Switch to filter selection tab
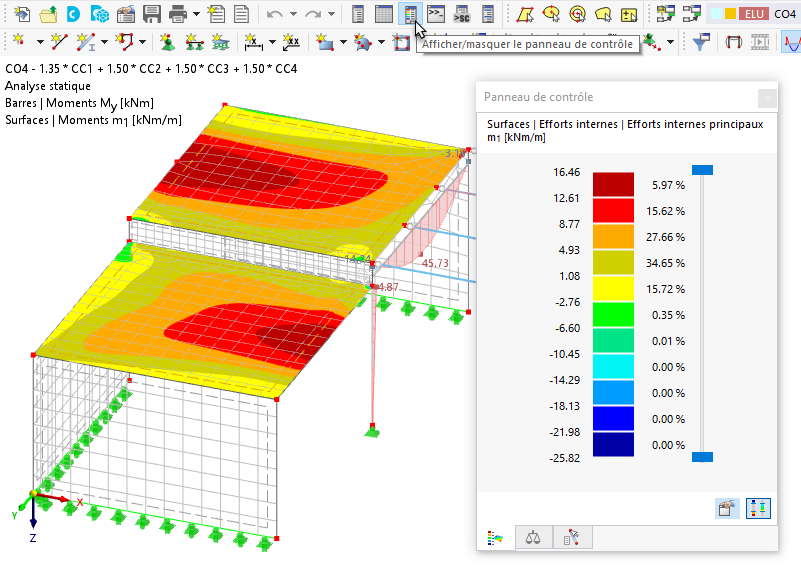The image size is (801, 568). click(x=572, y=537)
